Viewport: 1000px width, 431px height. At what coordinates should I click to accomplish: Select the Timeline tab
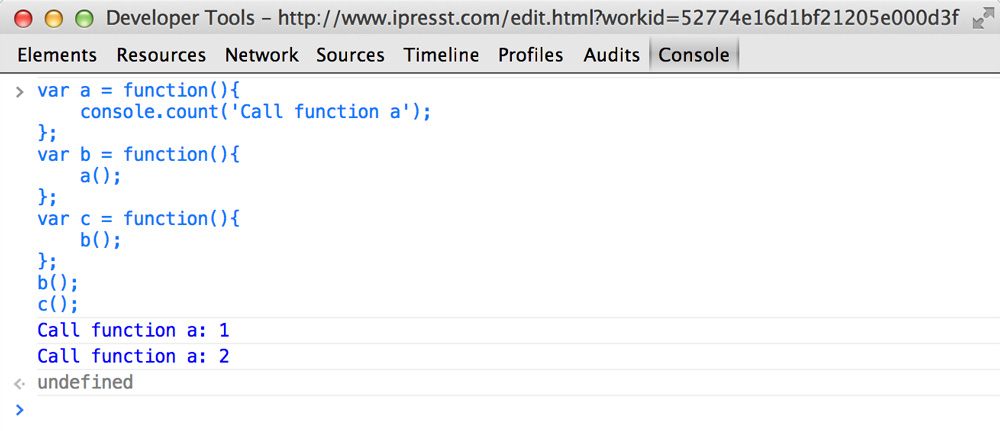coord(441,55)
